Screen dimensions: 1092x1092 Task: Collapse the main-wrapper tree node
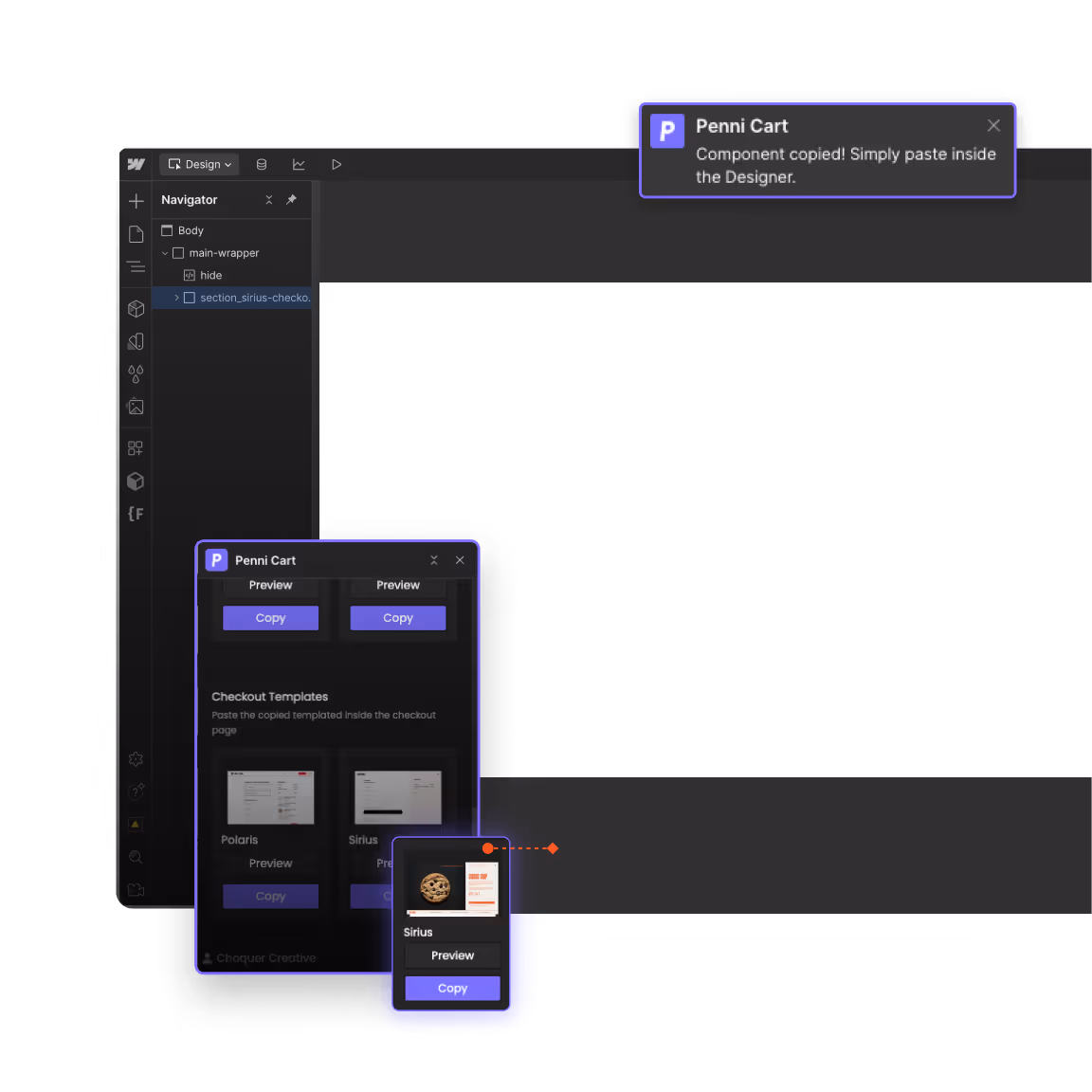point(165,253)
